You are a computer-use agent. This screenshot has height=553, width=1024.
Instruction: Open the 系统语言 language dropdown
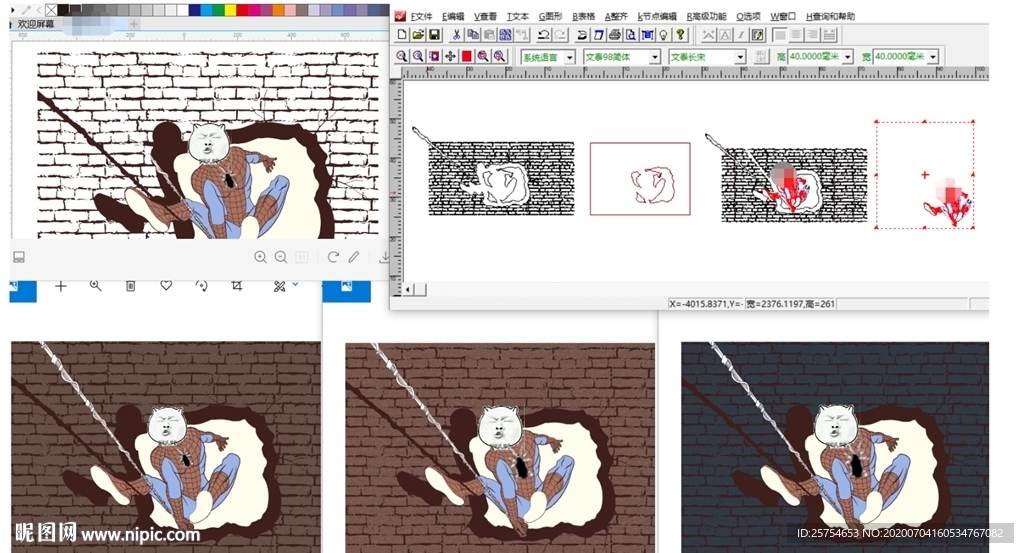(569, 57)
